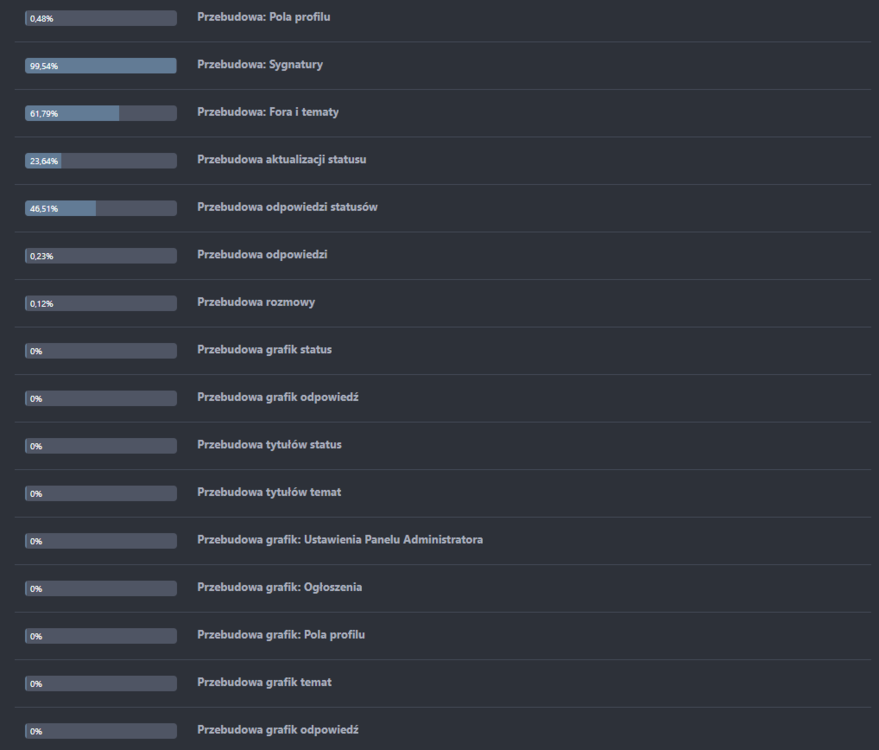The width and height of the screenshot is (879, 750).
Task: Click the 23,64% status update progress bar
Action: coord(100,161)
